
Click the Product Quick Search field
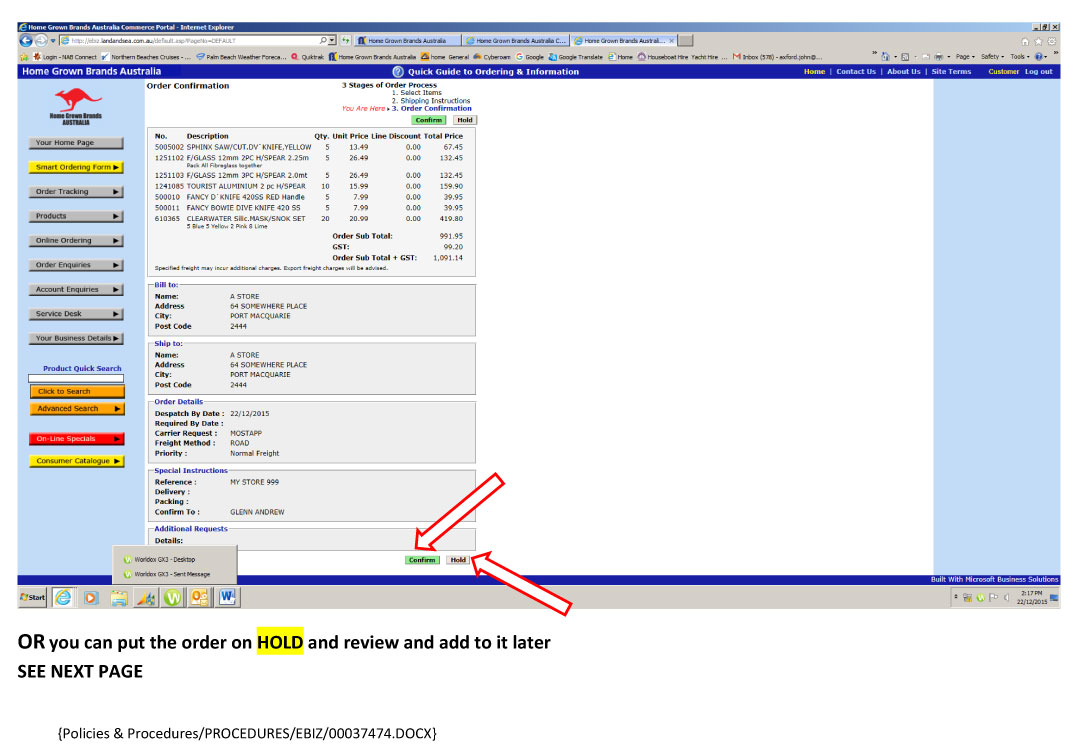[76, 379]
